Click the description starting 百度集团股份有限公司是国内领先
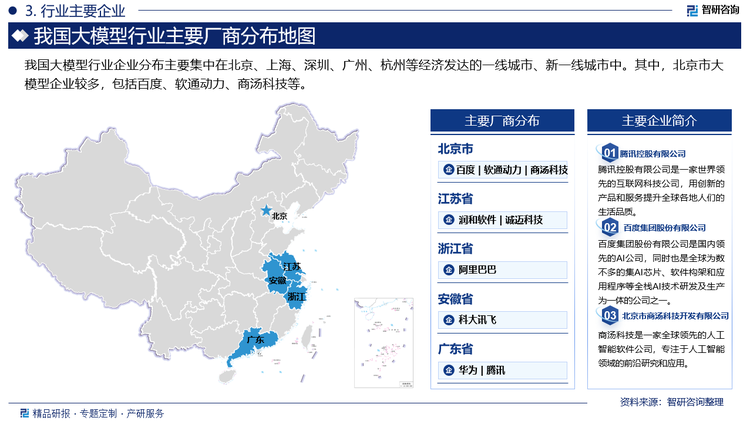 (661, 272)
